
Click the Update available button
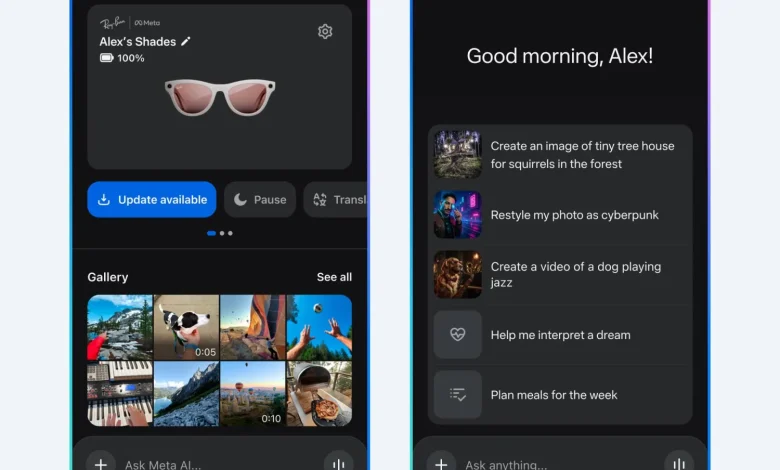click(x=152, y=199)
